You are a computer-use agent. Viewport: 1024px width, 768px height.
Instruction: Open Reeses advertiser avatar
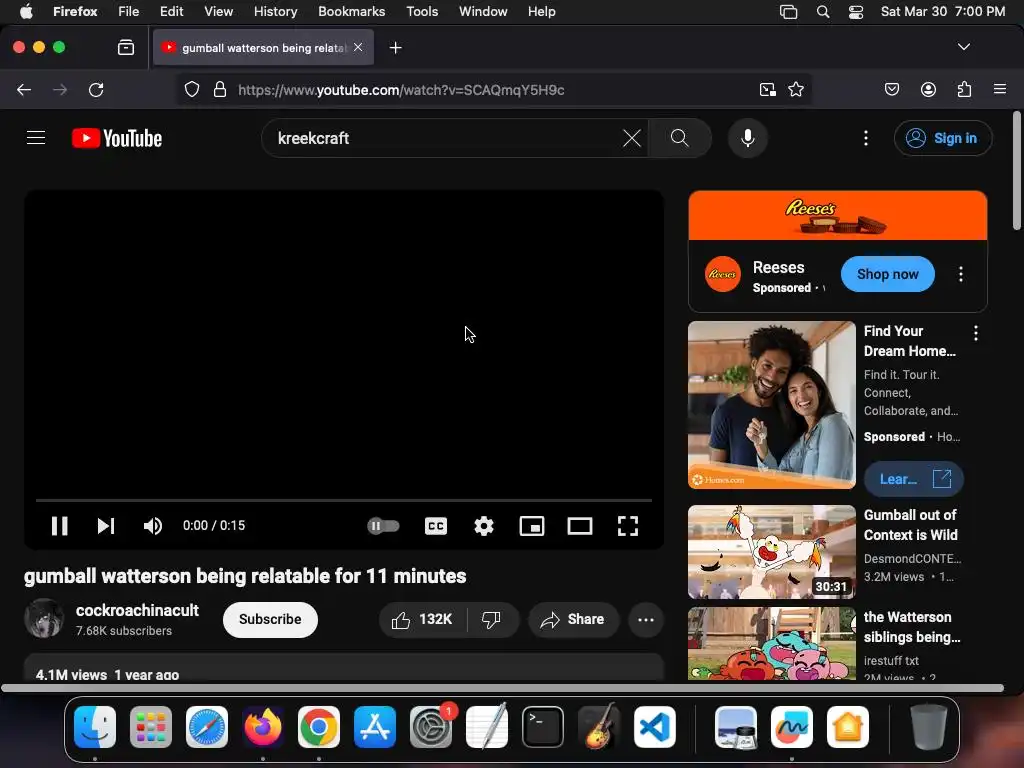(x=722, y=274)
